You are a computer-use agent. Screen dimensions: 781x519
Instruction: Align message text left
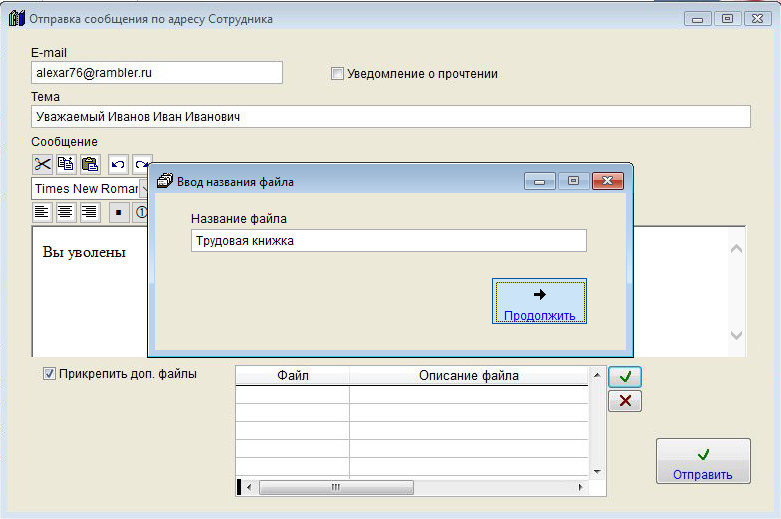[42, 212]
